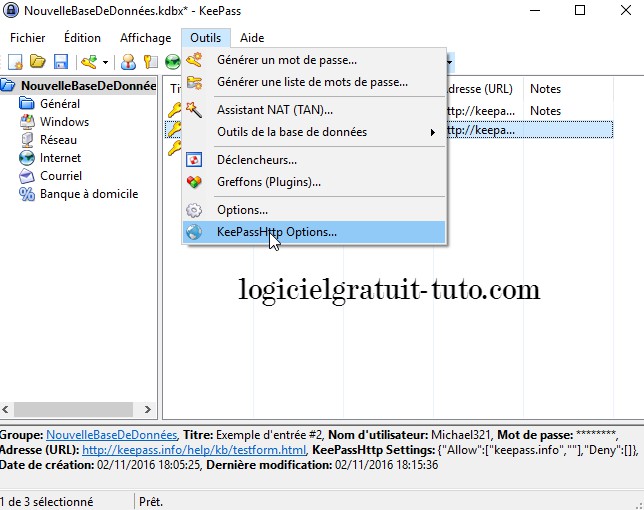Select the Internet group
This screenshot has height=510, width=644.
(x=60, y=158)
